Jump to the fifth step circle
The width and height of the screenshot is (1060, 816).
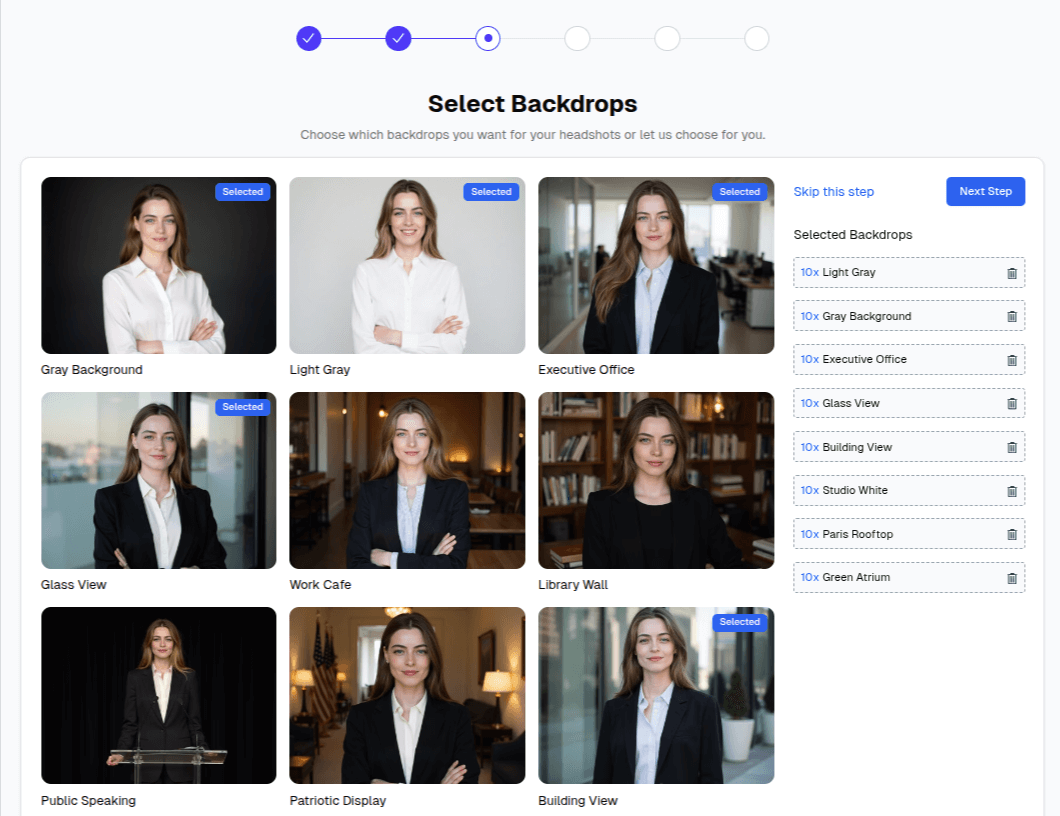[667, 39]
